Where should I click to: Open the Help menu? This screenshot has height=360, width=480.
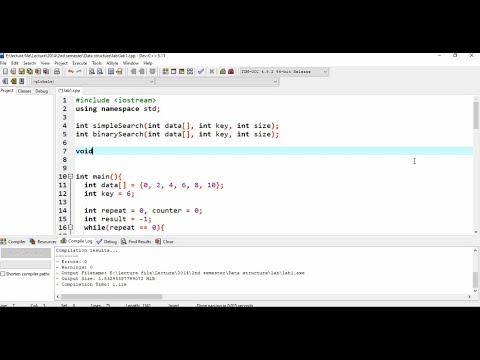click(x=148, y=63)
